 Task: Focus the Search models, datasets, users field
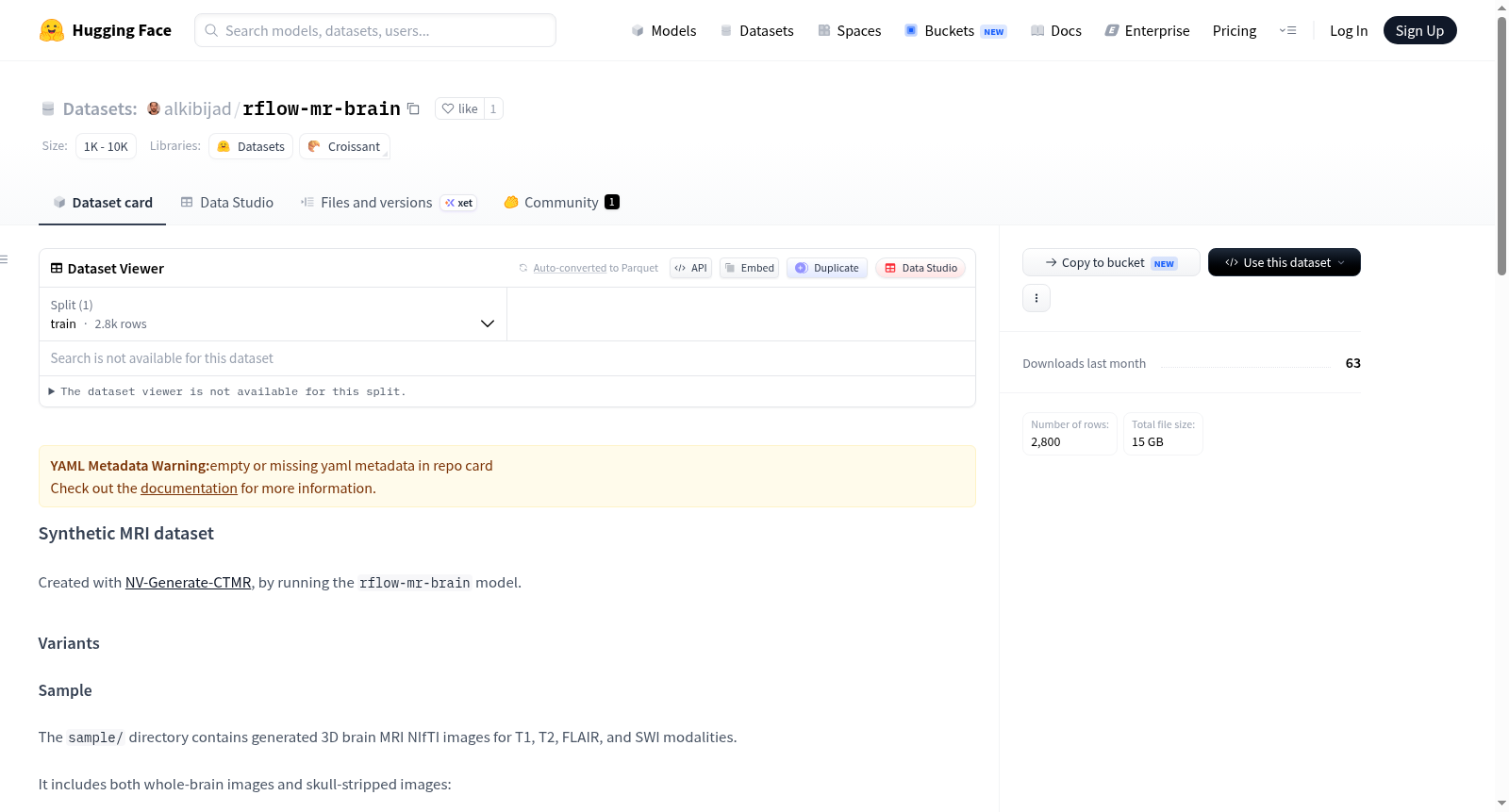tap(375, 30)
